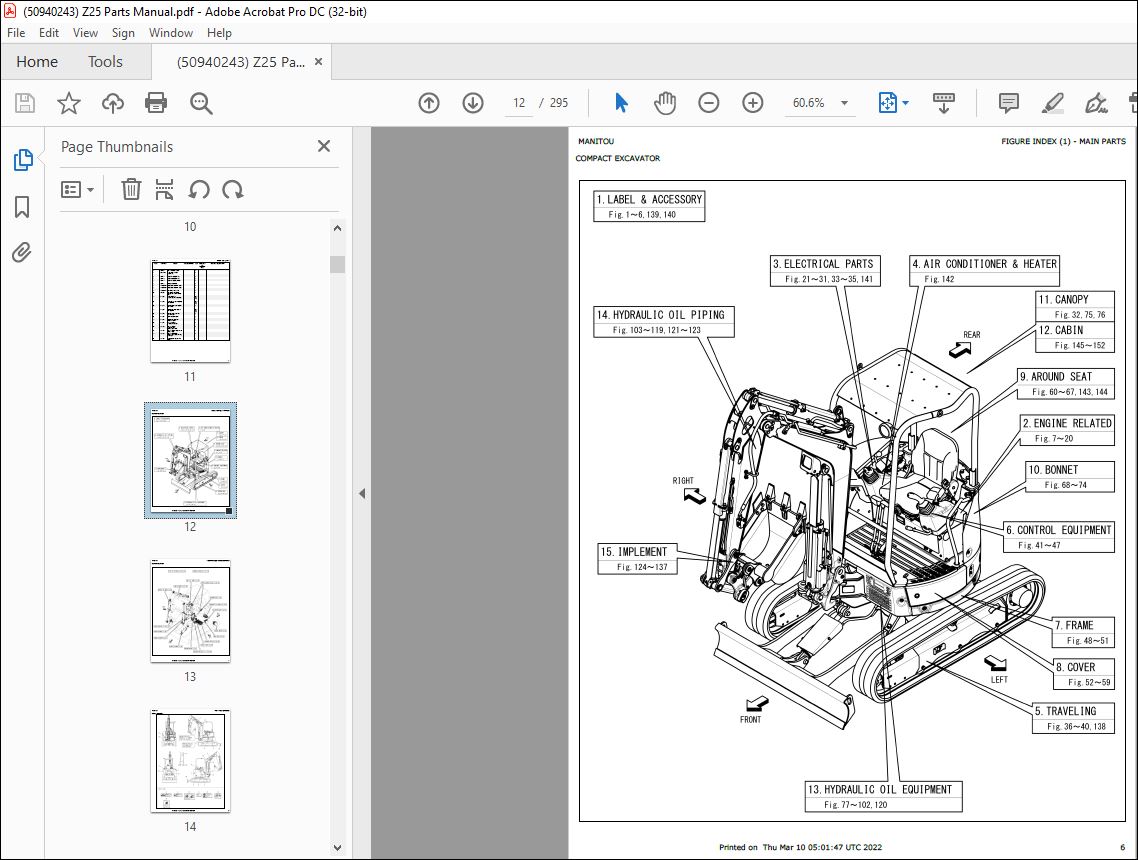Click the '6. CONTROL EQUIPMENT' label
Viewport: 1138px width, 860px height.
tap(1059, 537)
